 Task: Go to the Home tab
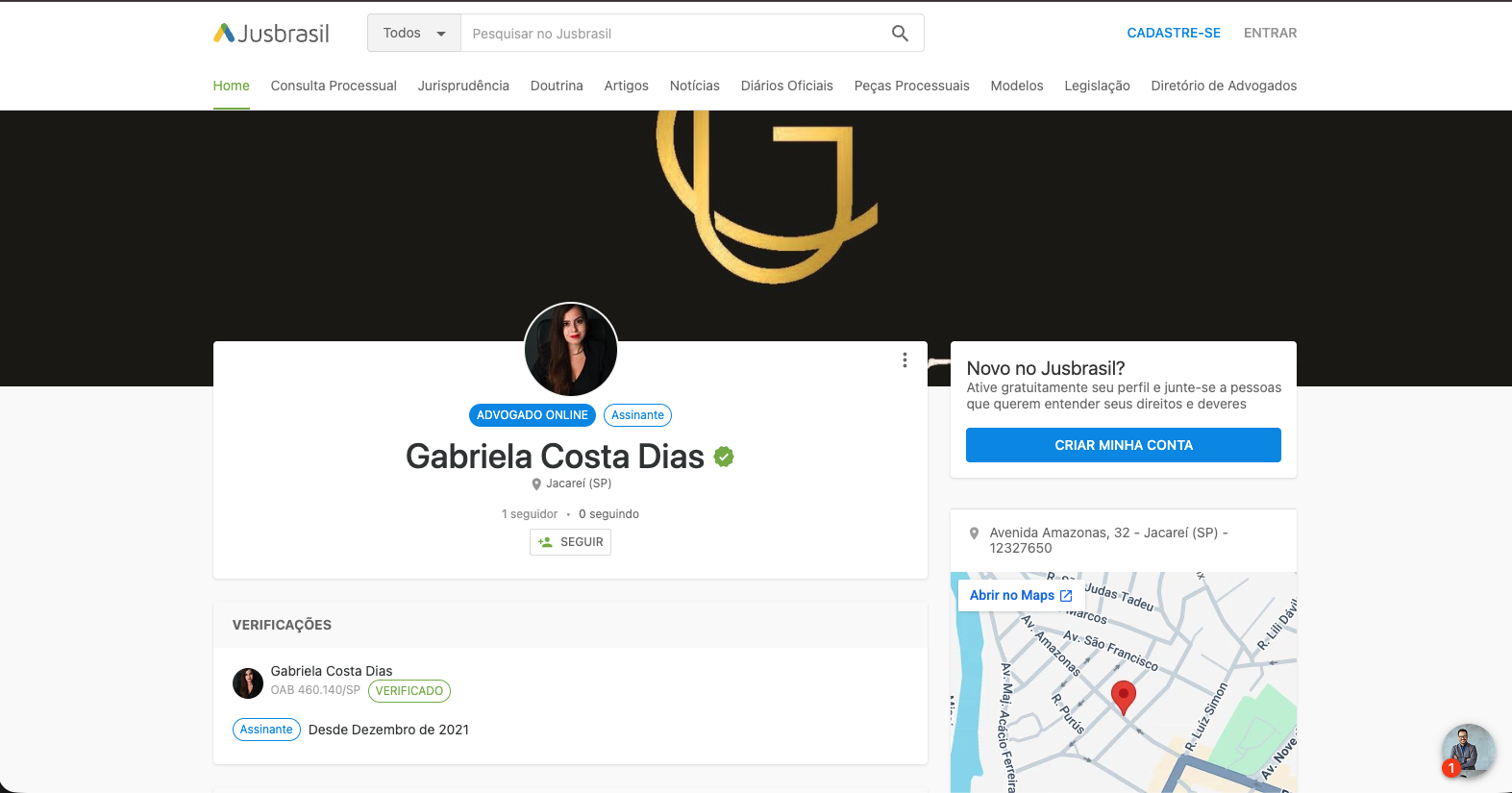click(x=232, y=86)
